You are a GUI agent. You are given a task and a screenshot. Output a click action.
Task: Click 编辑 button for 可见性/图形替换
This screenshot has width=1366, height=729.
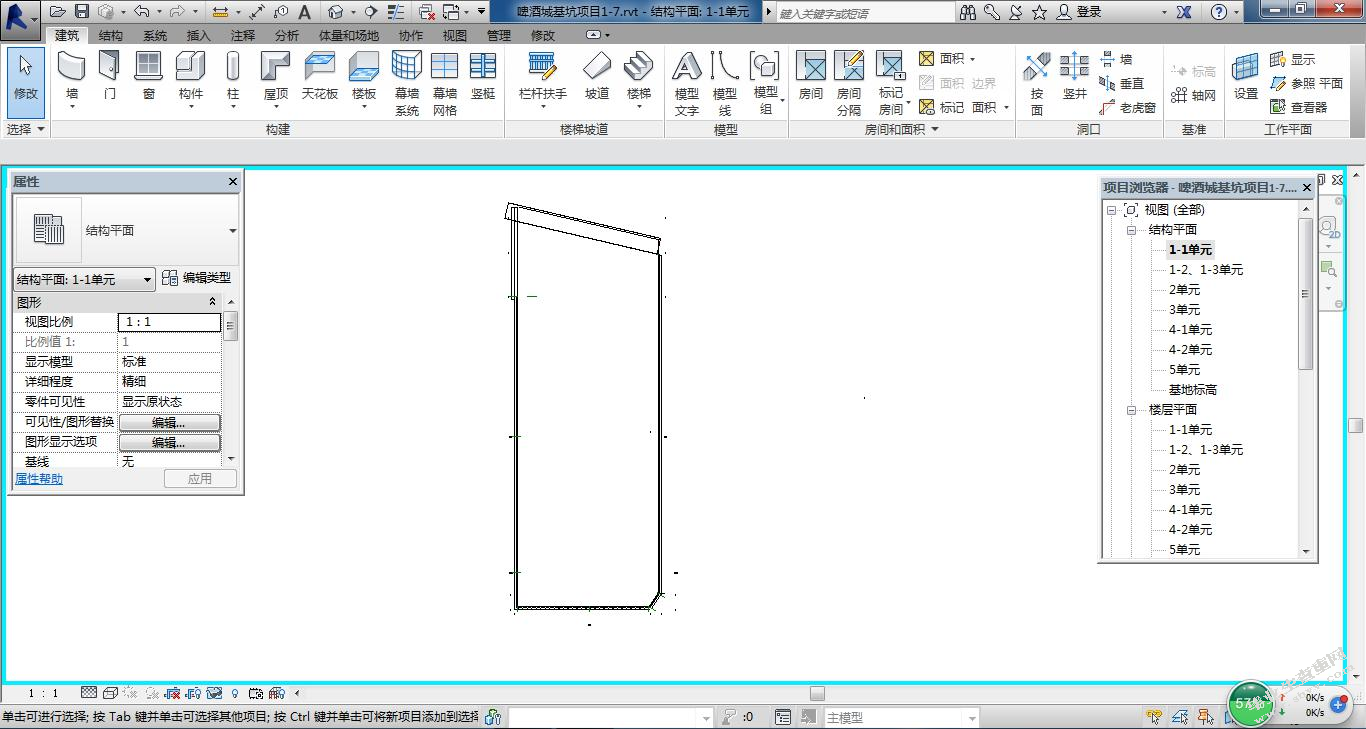point(169,422)
